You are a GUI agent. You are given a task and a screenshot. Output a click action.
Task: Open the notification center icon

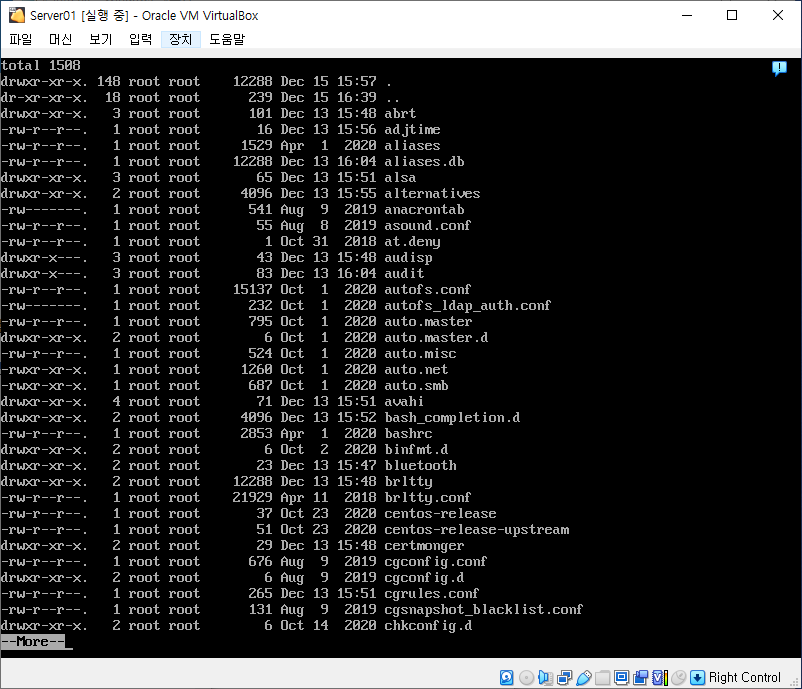pos(779,68)
